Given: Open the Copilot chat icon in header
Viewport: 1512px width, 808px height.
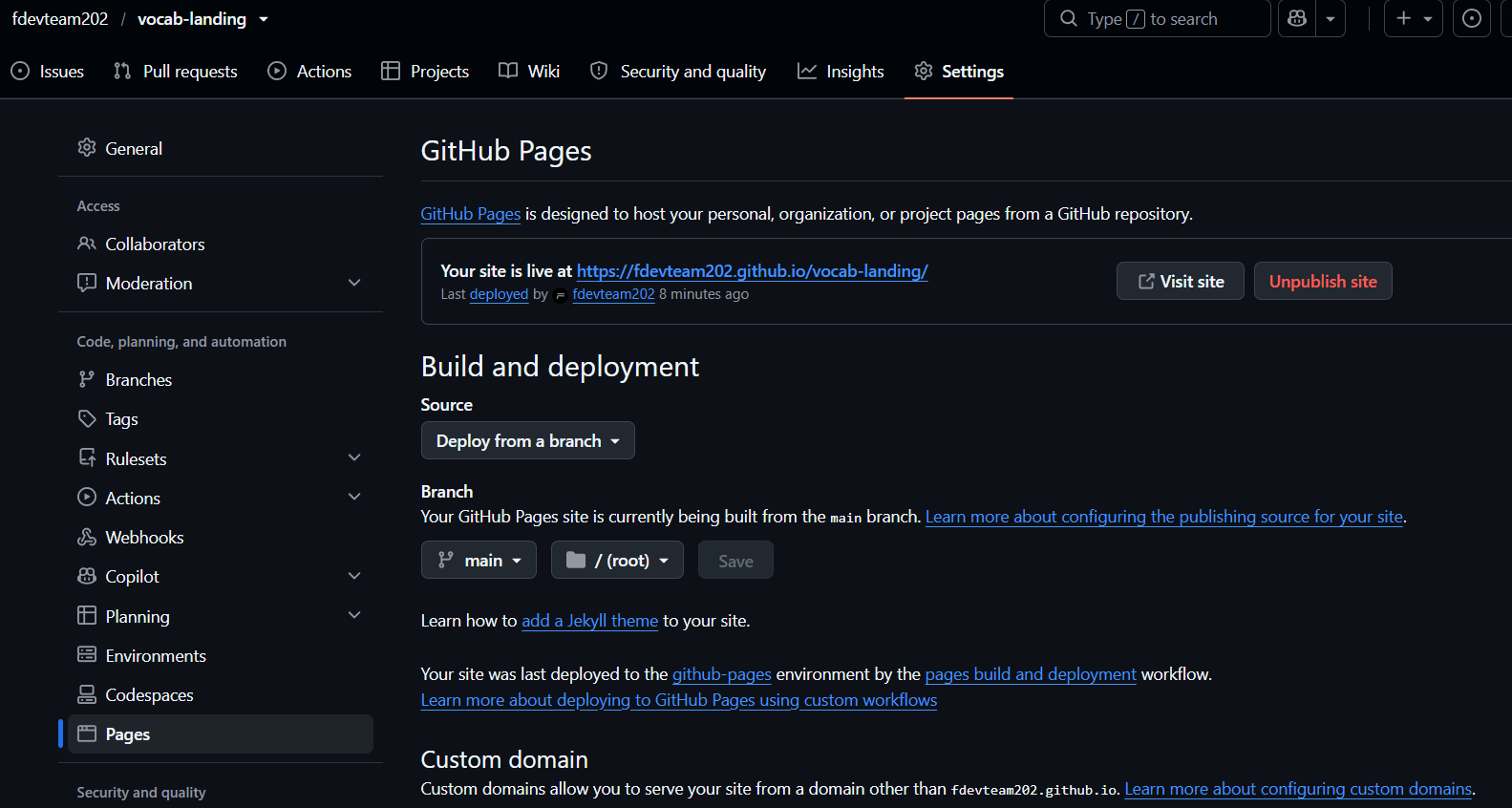Looking at the screenshot, I should pos(1297,19).
